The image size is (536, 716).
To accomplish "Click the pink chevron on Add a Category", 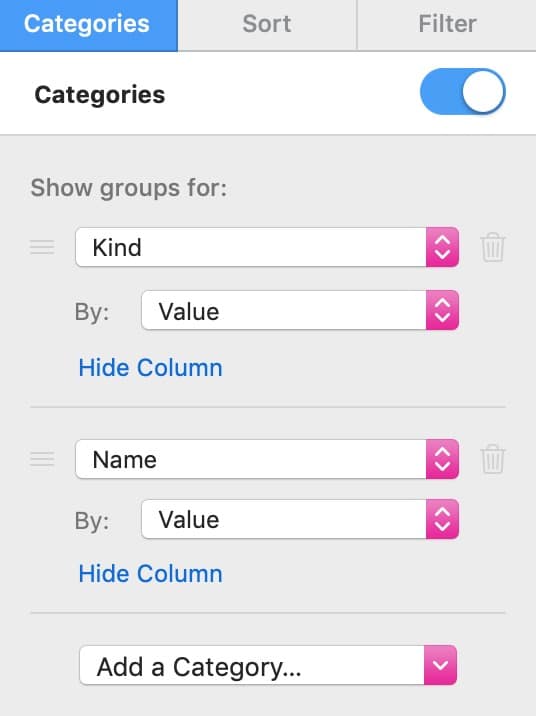I will pos(440,665).
